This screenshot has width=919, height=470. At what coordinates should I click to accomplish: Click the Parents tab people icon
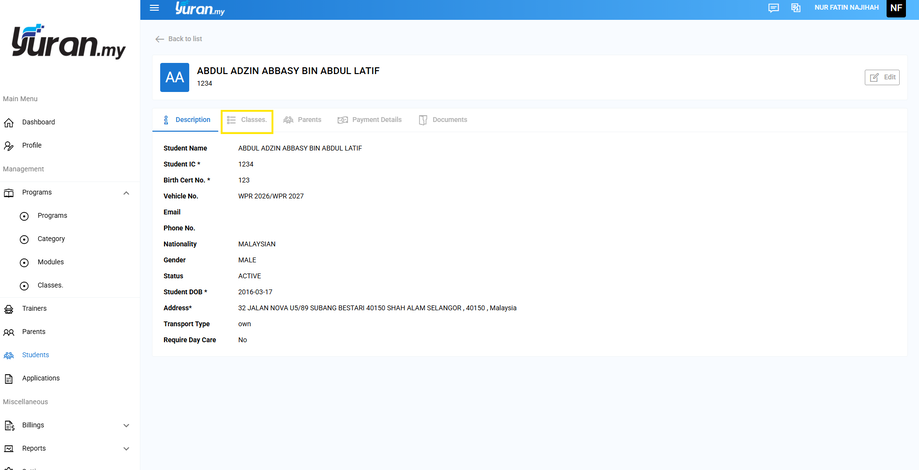coord(288,120)
